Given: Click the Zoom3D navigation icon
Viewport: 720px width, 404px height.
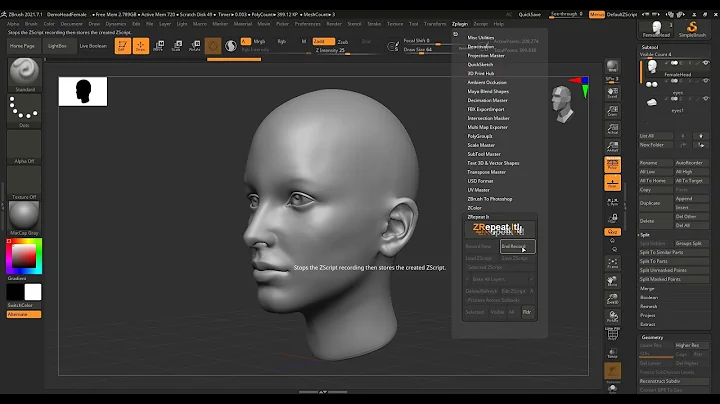Looking at the screenshot, I should click(x=612, y=299).
